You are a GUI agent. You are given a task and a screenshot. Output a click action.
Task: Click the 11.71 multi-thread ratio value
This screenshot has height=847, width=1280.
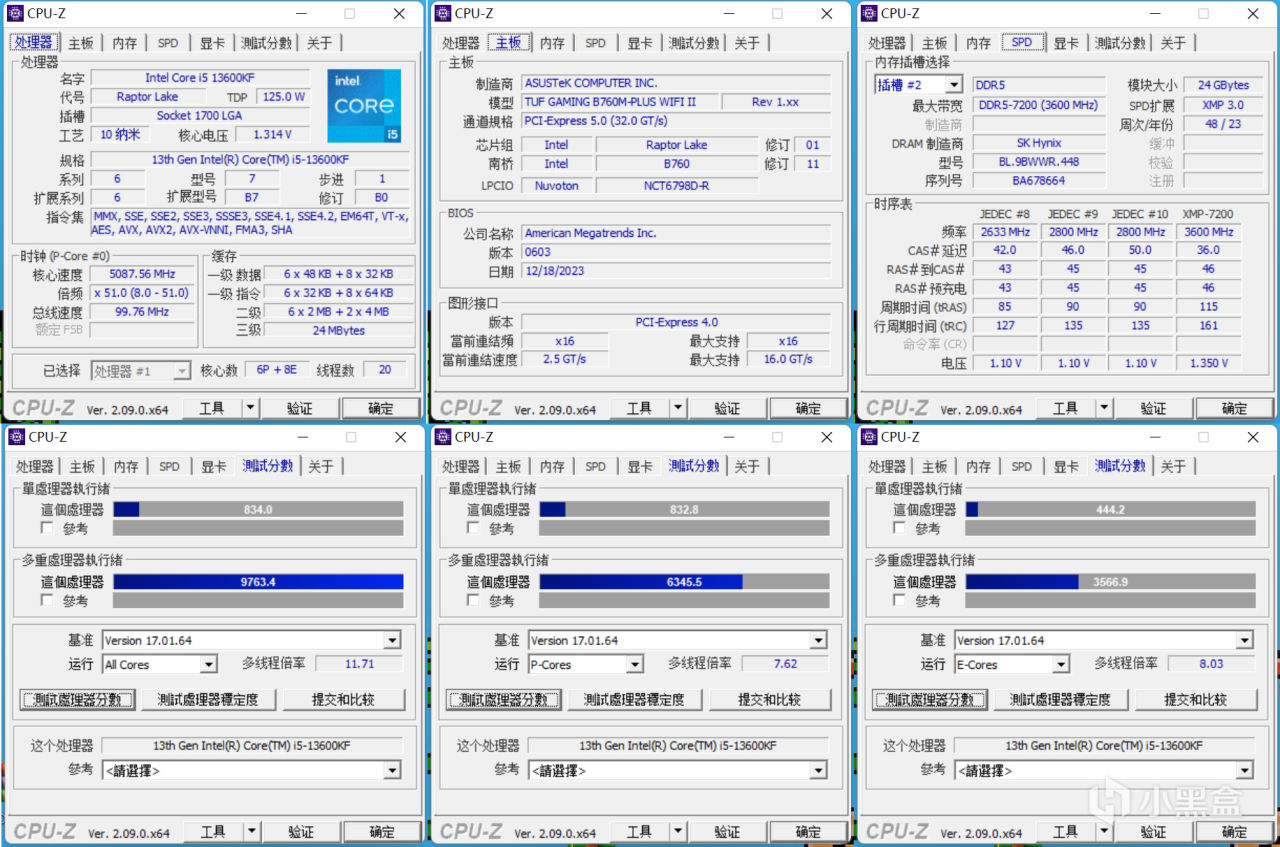coord(359,664)
